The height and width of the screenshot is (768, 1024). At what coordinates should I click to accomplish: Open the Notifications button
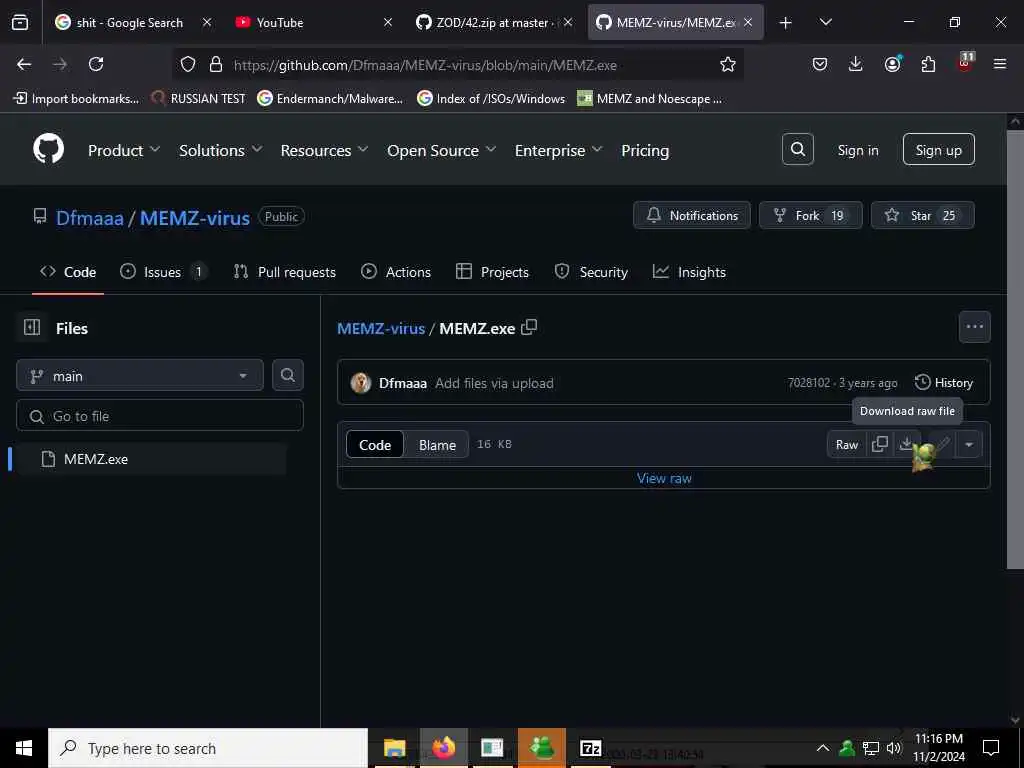point(692,215)
